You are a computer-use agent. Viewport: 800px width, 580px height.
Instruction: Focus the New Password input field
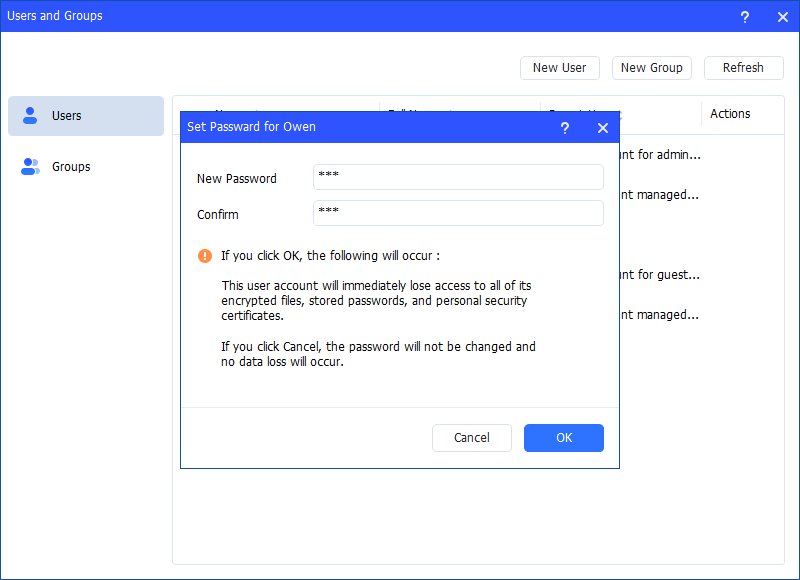[458, 177]
